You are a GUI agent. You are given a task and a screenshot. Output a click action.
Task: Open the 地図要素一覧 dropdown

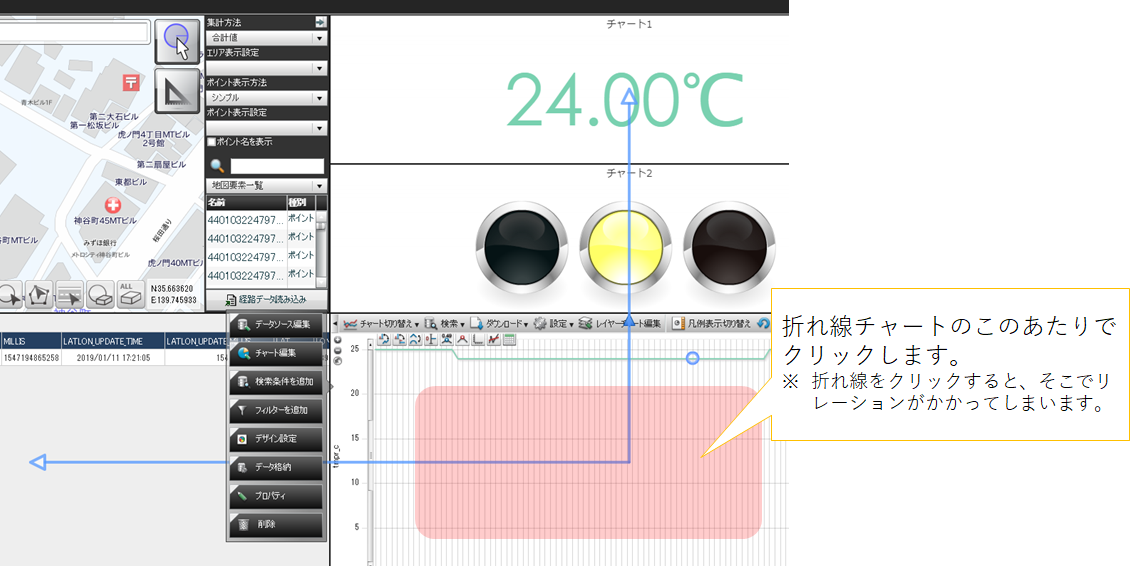click(266, 186)
